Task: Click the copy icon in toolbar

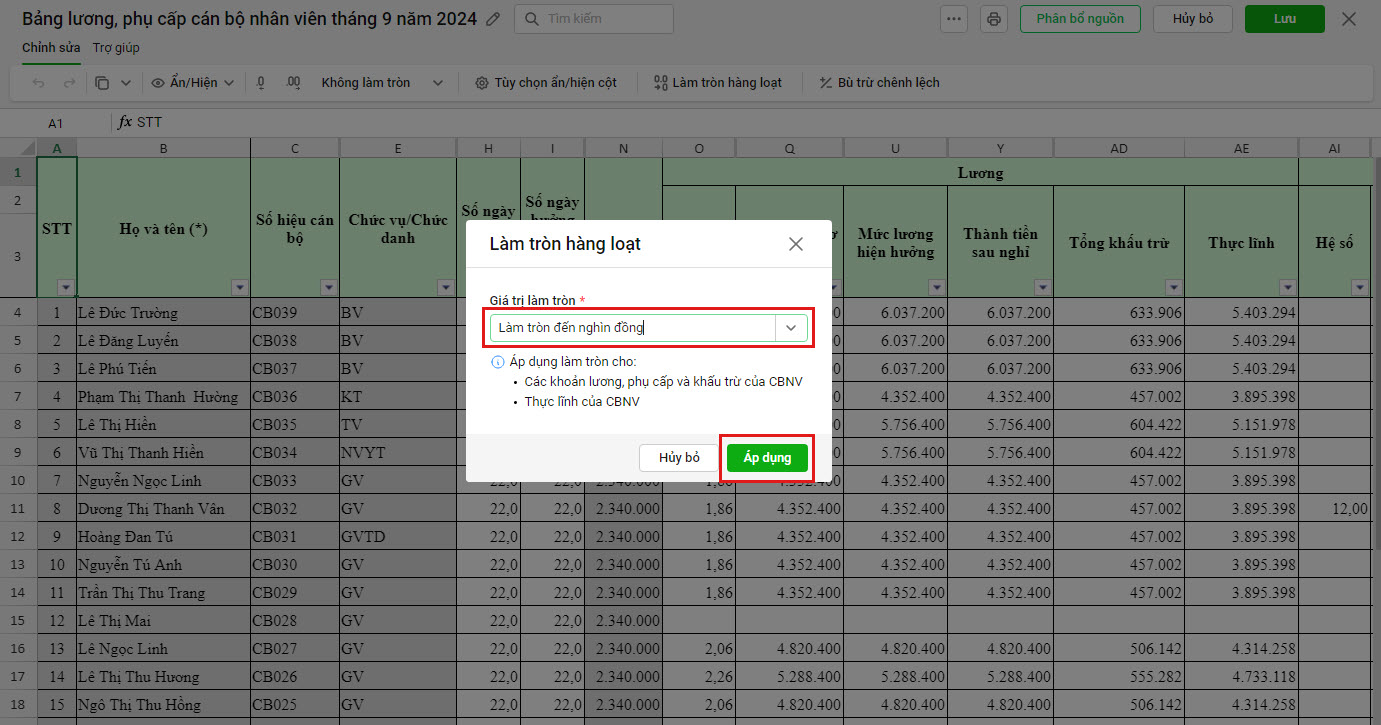Action: click(x=102, y=83)
